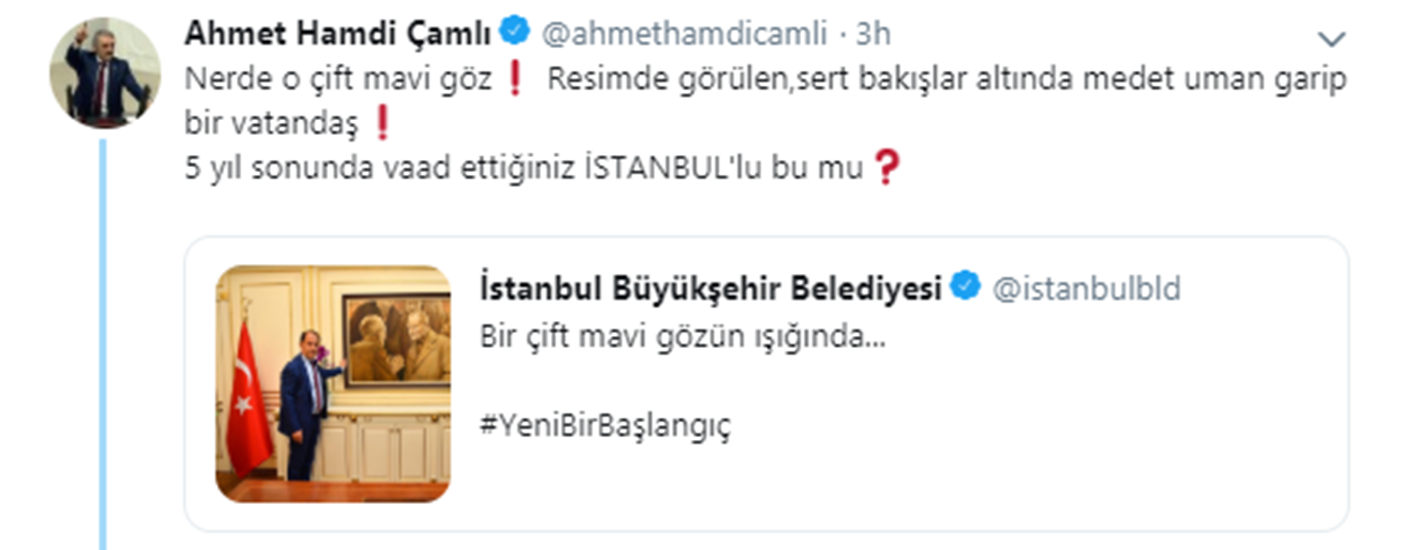This screenshot has height=550, width=1412.
Task: View the quoted tweet photo thumbnail
Action: pos(333,383)
